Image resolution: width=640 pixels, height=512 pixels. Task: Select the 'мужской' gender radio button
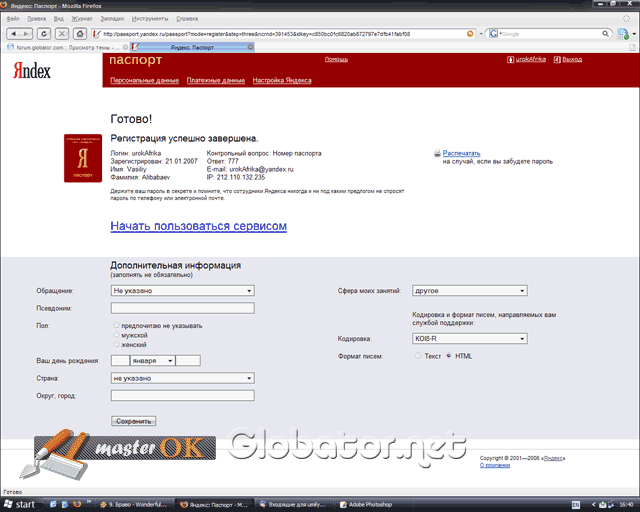[x=117, y=334]
